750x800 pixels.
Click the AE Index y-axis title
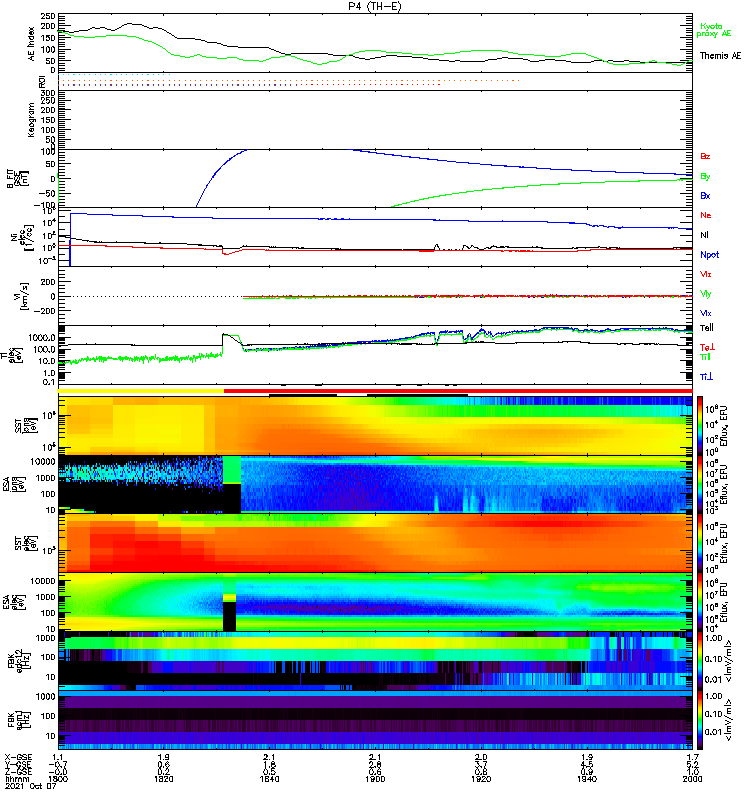32,44
